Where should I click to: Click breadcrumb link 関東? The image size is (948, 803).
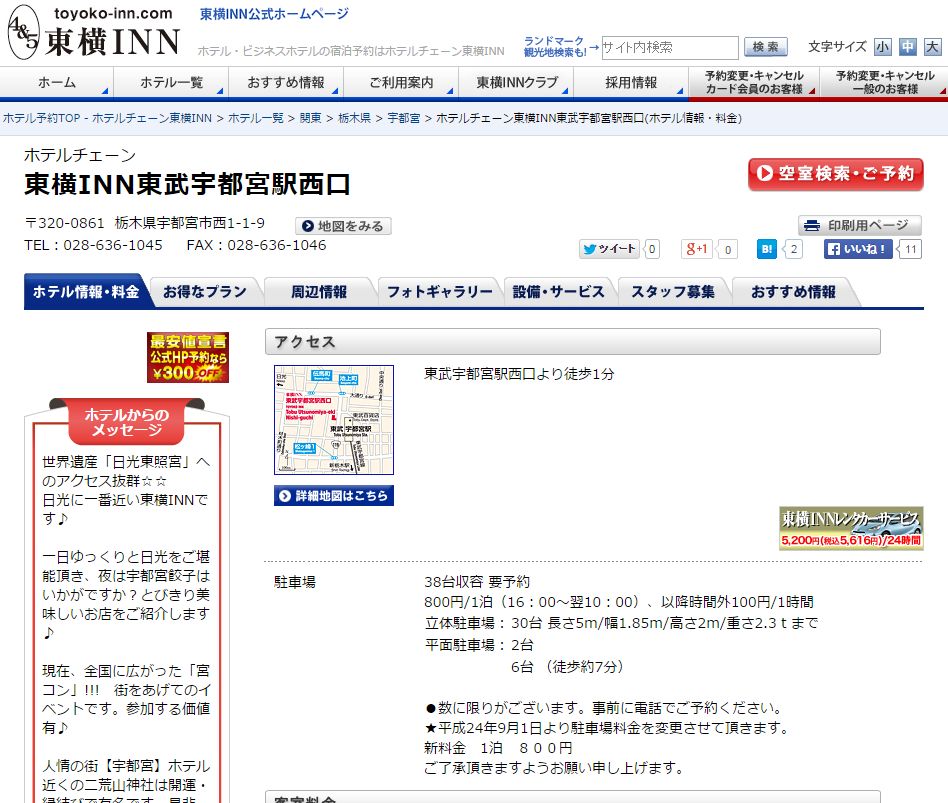311,118
